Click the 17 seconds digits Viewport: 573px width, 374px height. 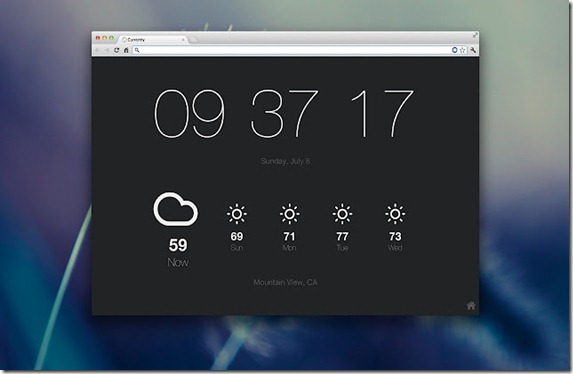click(x=382, y=114)
